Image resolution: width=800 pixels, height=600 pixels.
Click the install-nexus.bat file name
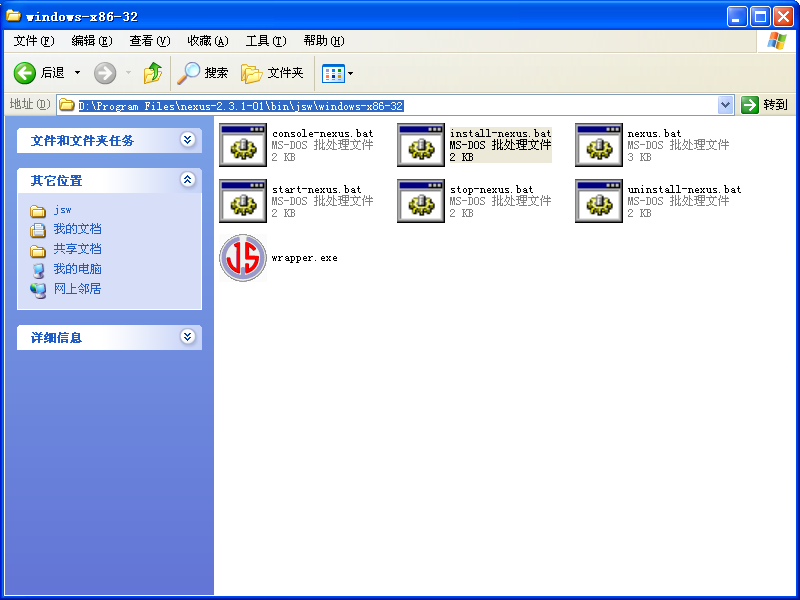coord(501,134)
